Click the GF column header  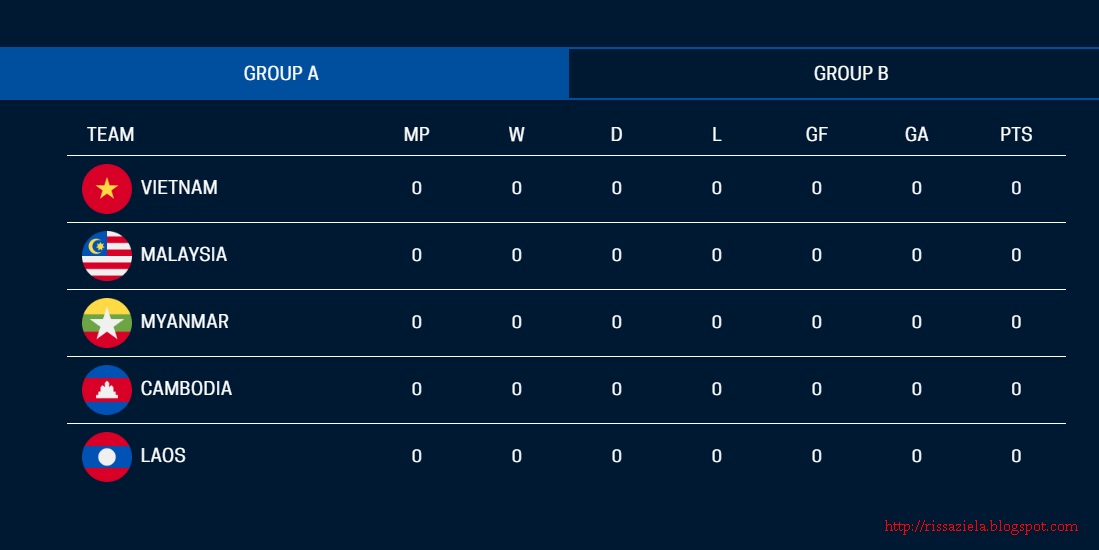(817, 135)
